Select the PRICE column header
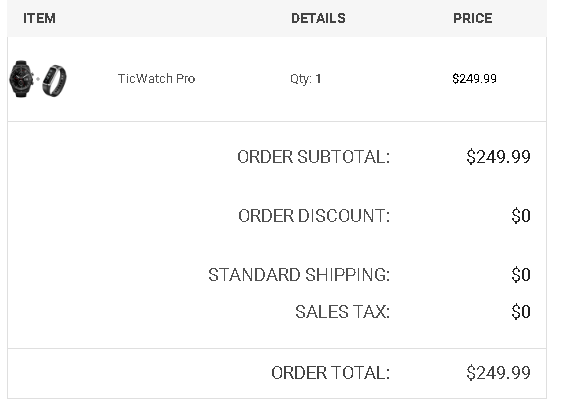This screenshot has width=577, height=413. pos(472,18)
